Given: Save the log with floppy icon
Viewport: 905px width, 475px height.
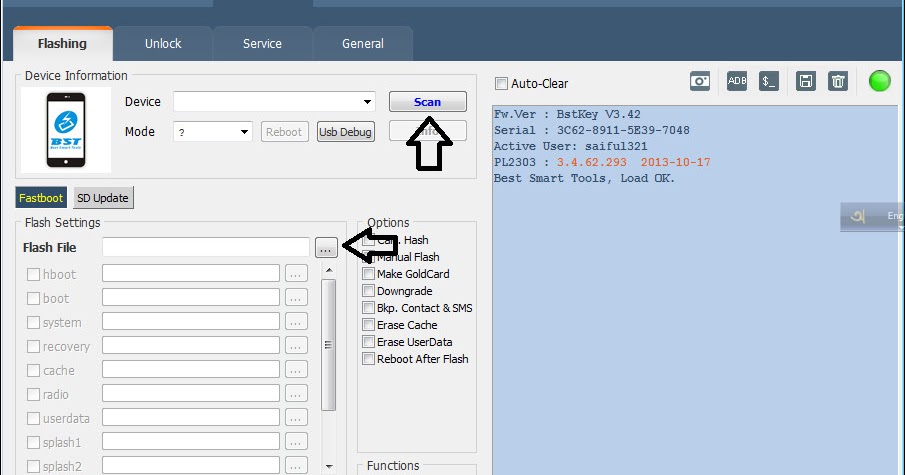Looking at the screenshot, I should pos(806,81).
